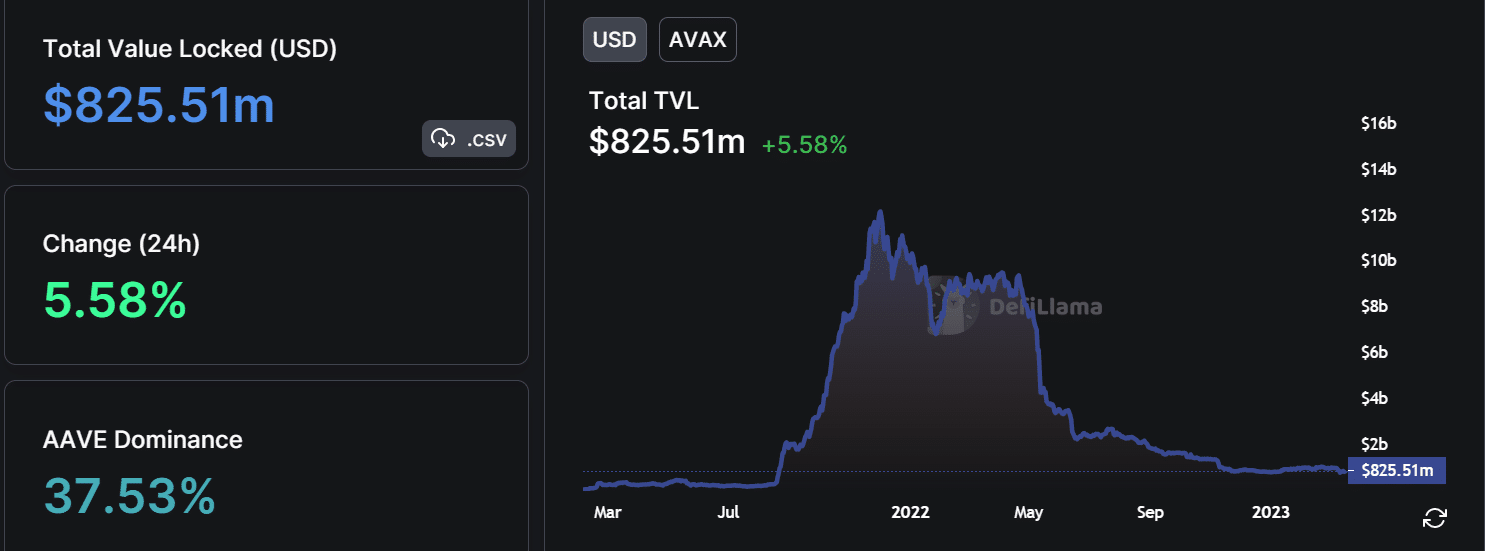The width and height of the screenshot is (1485, 551).
Task: Click the circular refresh icon below the chart
Action: pyautogui.click(x=1434, y=517)
